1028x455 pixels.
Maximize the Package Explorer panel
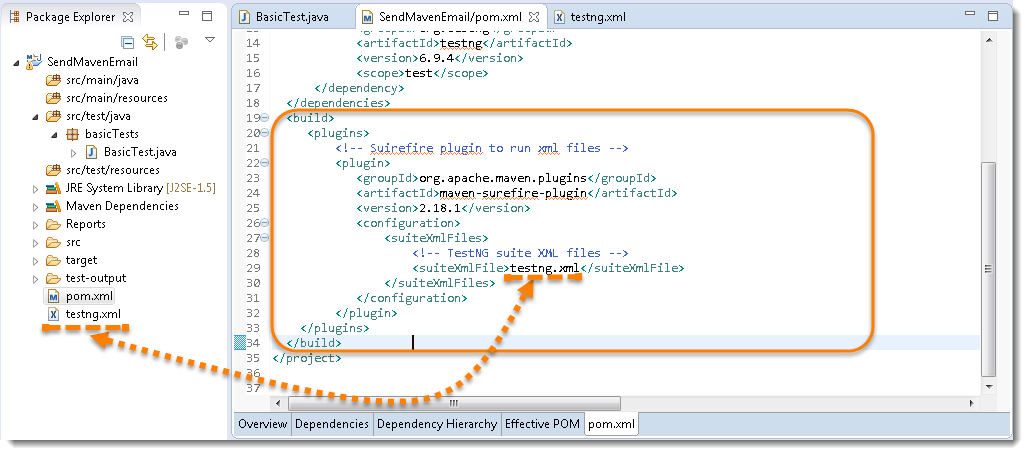coord(207,17)
